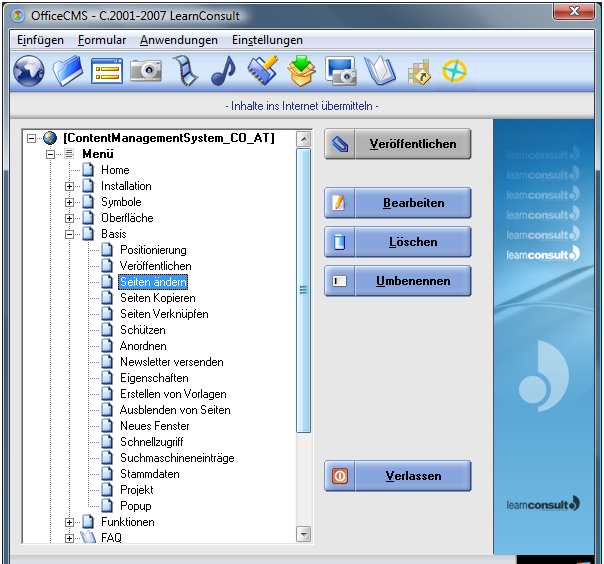Open the Anwendungen menu
Image resolution: width=604 pixels, height=564 pixels.
click(179, 40)
